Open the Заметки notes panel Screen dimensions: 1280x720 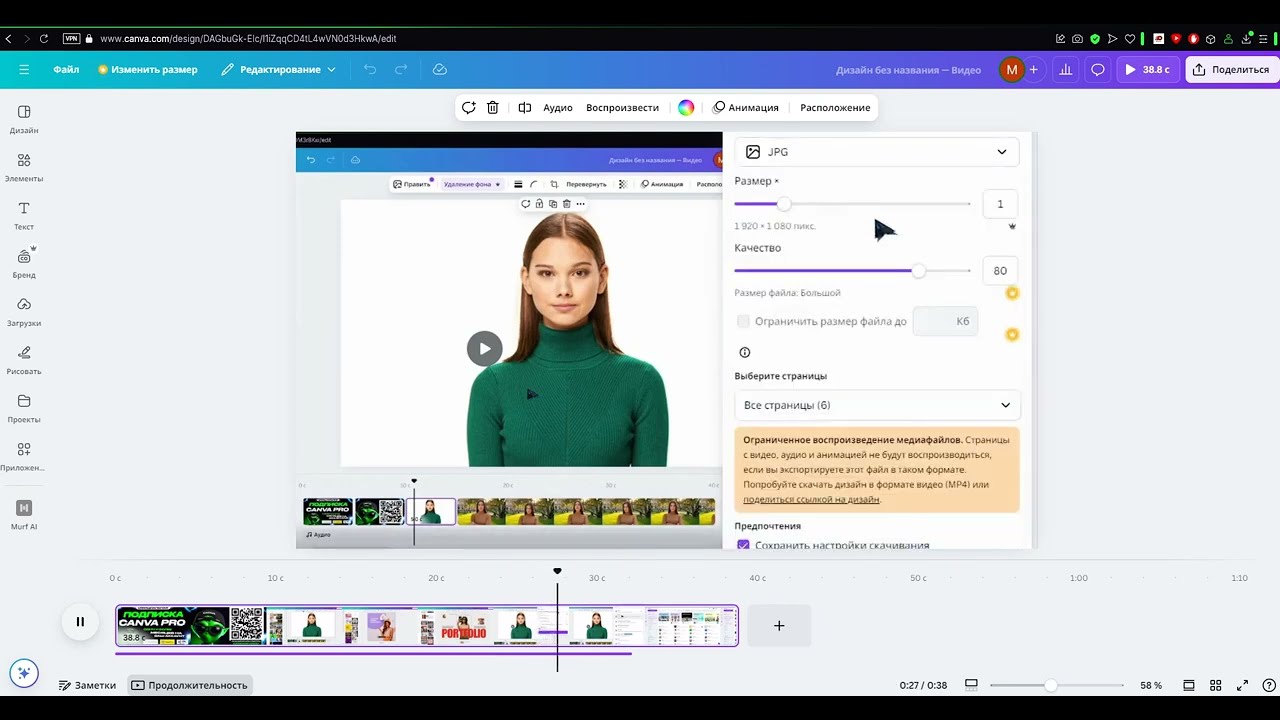click(87, 685)
